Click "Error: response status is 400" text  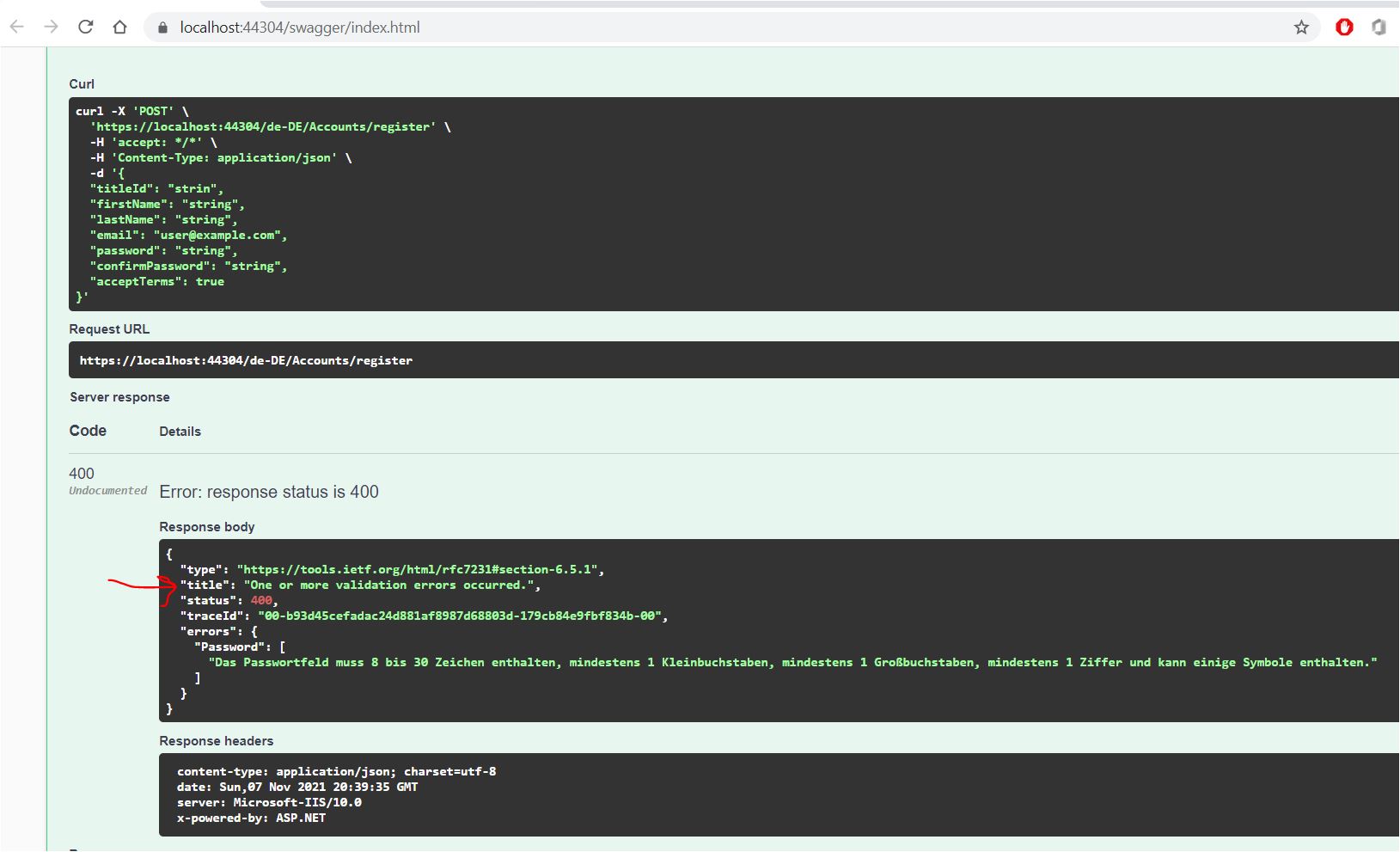pyautogui.click(x=269, y=492)
